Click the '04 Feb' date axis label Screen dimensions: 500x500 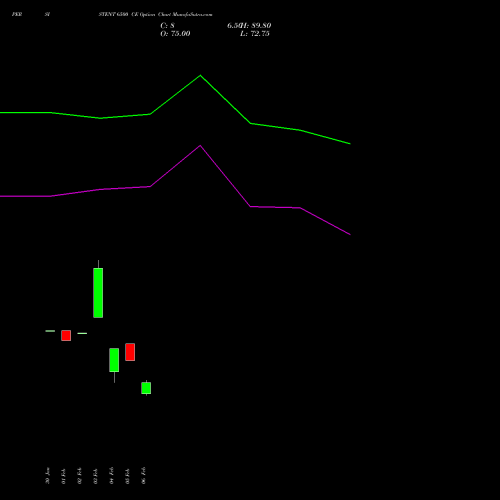point(111,476)
